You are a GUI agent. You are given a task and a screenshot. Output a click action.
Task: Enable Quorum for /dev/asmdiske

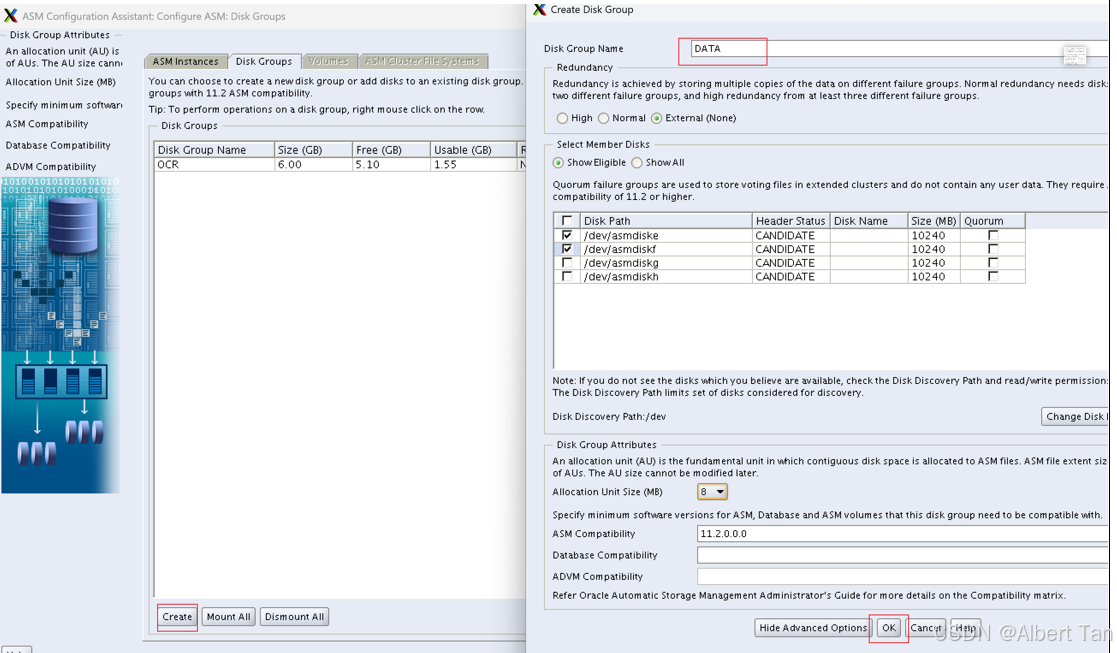[x=993, y=235]
